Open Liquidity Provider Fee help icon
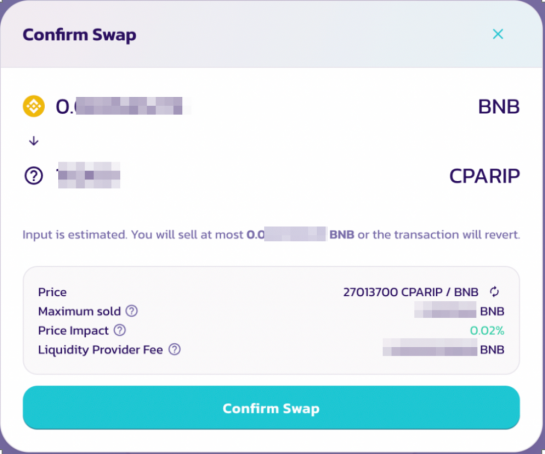Viewport: 545px width, 454px height. point(174,349)
